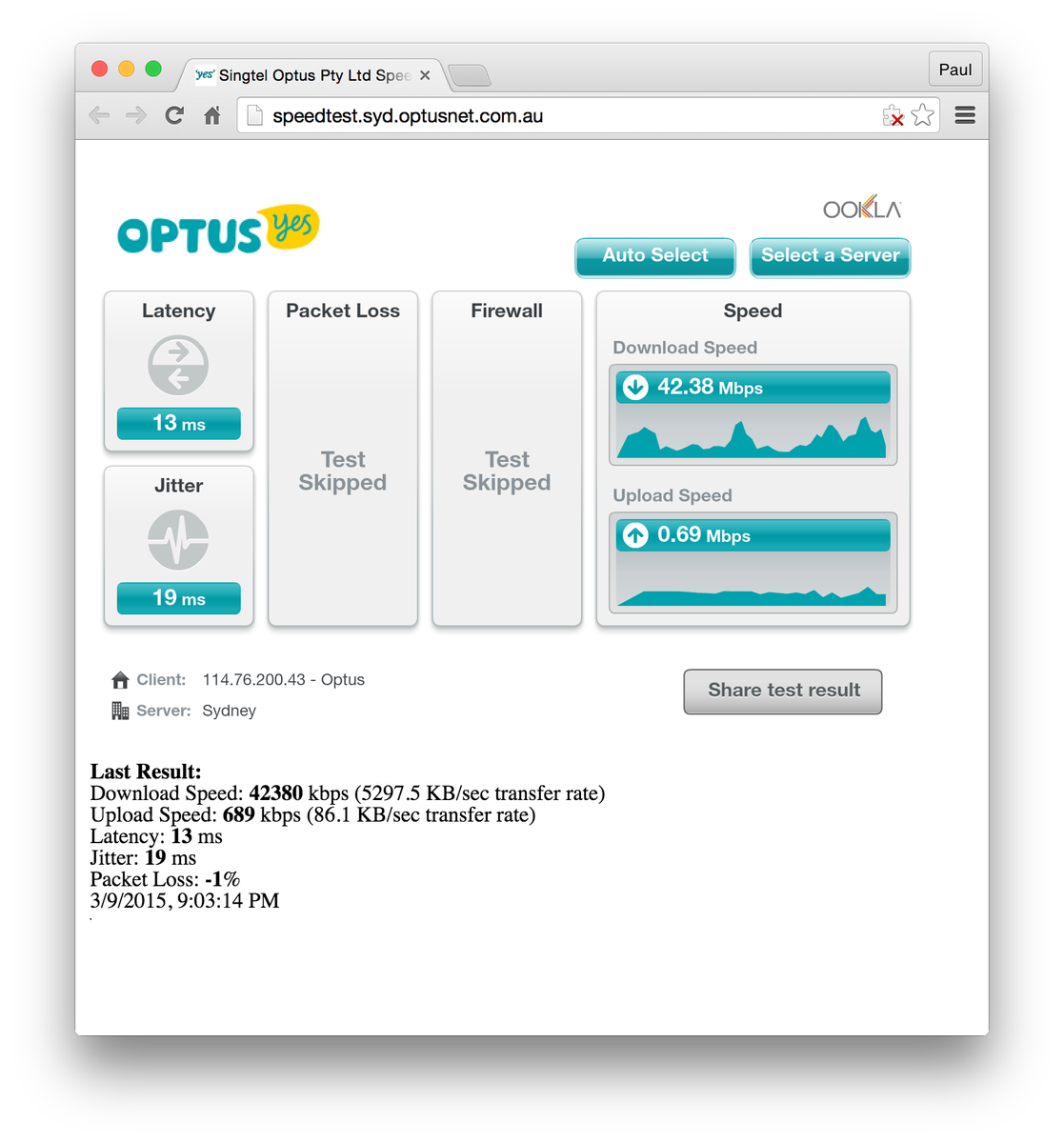1064x1143 pixels.
Task: Click the home icon next to Client
Action: click(121, 679)
